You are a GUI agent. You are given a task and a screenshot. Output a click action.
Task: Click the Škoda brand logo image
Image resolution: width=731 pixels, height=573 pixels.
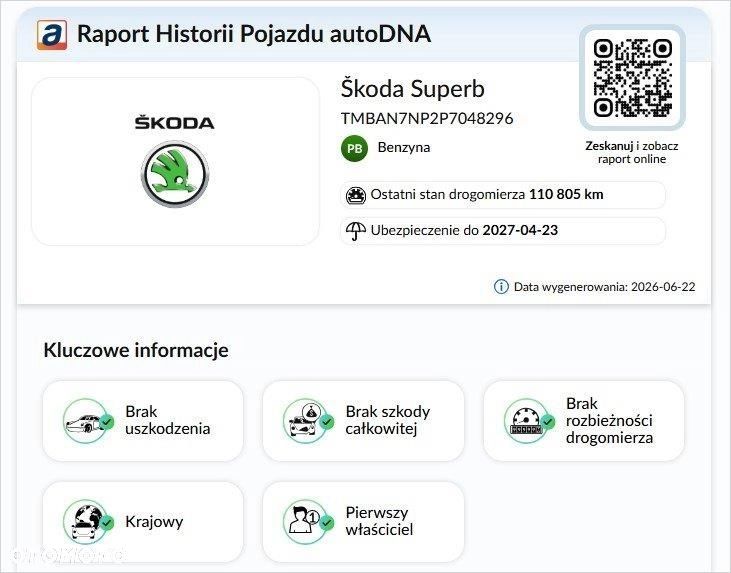pyautogui.click(x=175, y=161)
